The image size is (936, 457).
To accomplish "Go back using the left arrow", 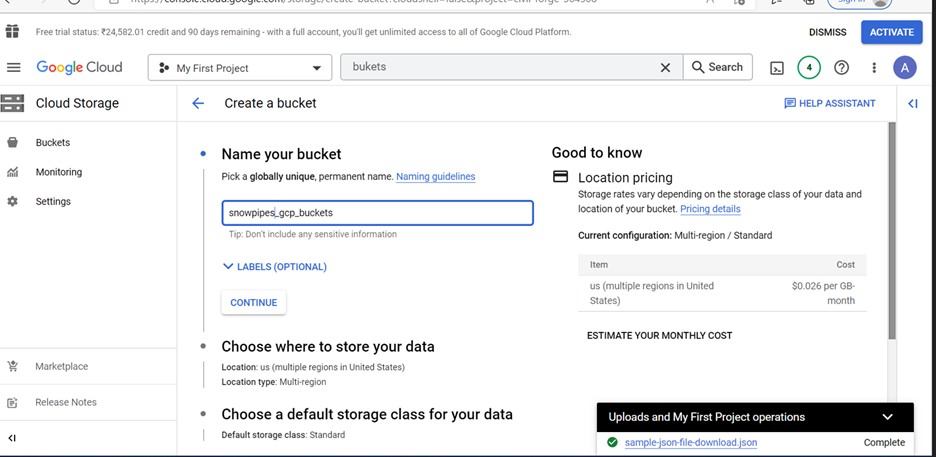I will tap(198, 103).
